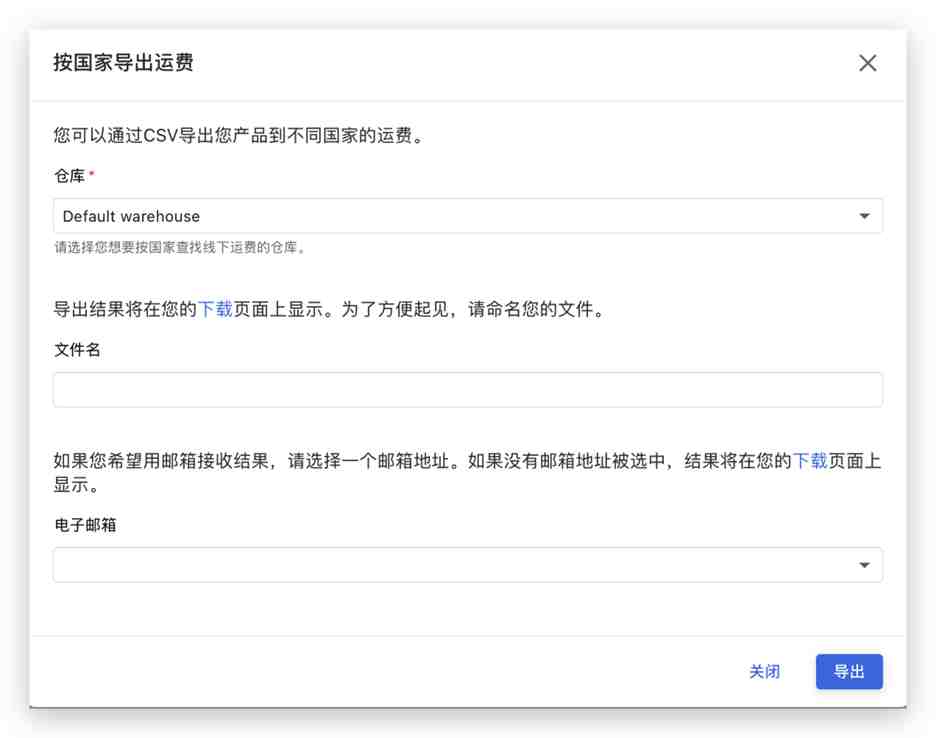
Task: Click the blue 导出 button
Action: (849, 672)
